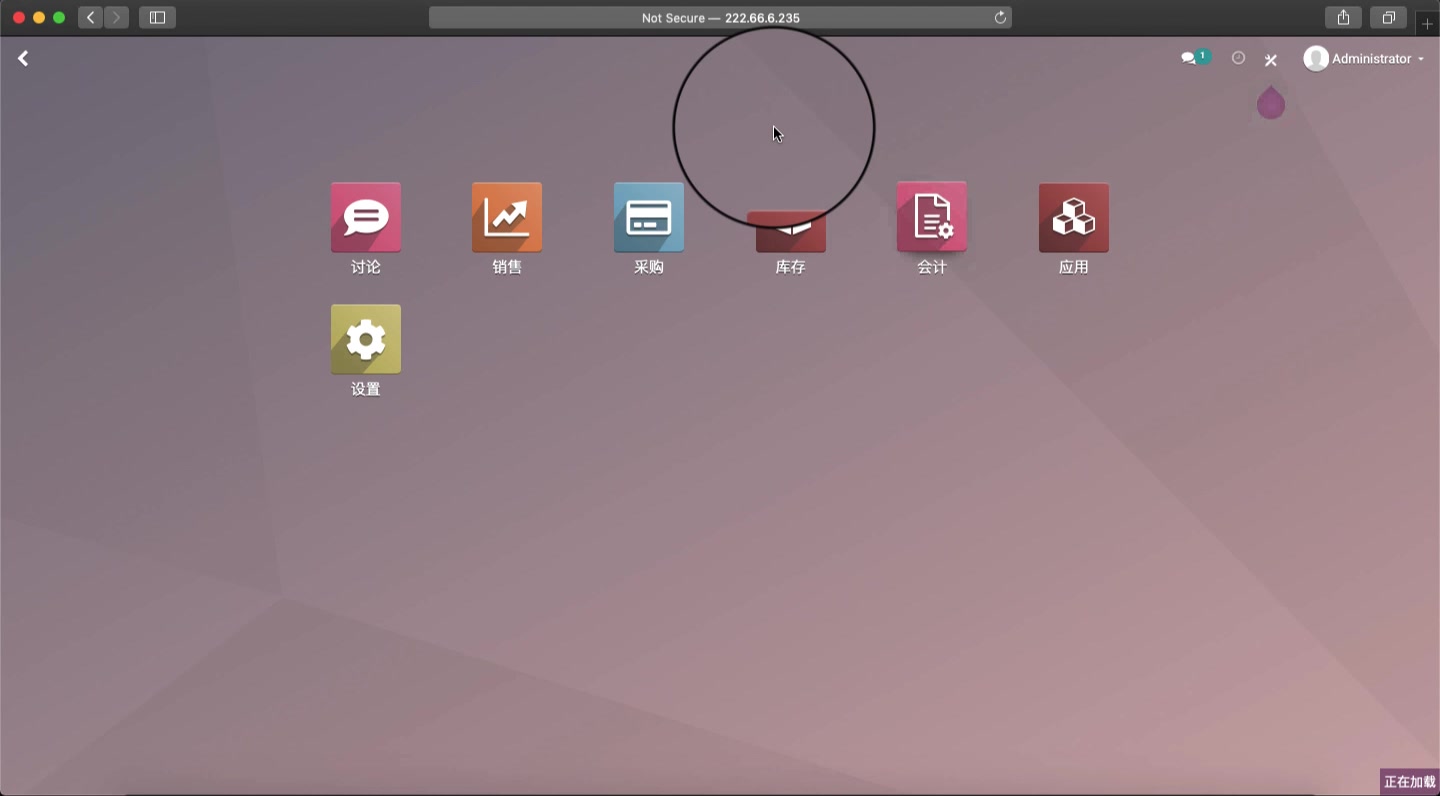Toggle the Safari sidebar button
The height and width of the screenshot is (796, 1440).
tap(157, 17)
